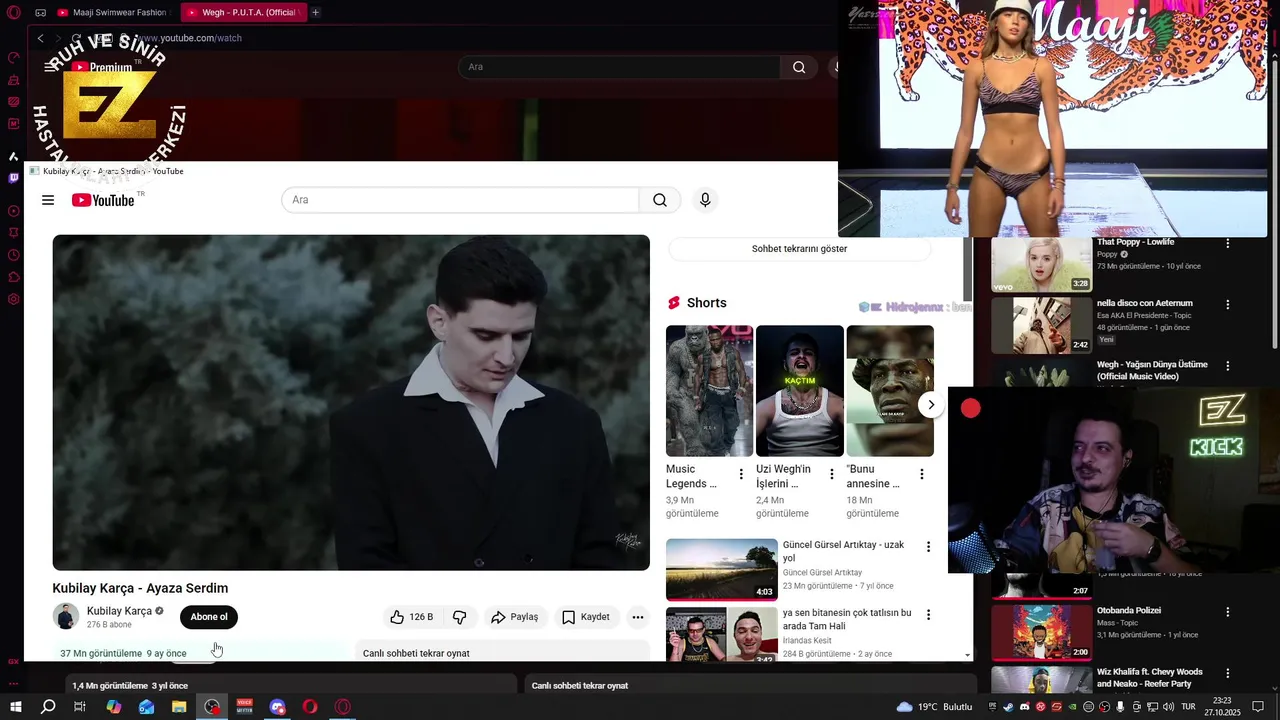Open Otobanda Polizei thumbnail
This screenshot has width=1280, height=720.
click(1042, 631)
